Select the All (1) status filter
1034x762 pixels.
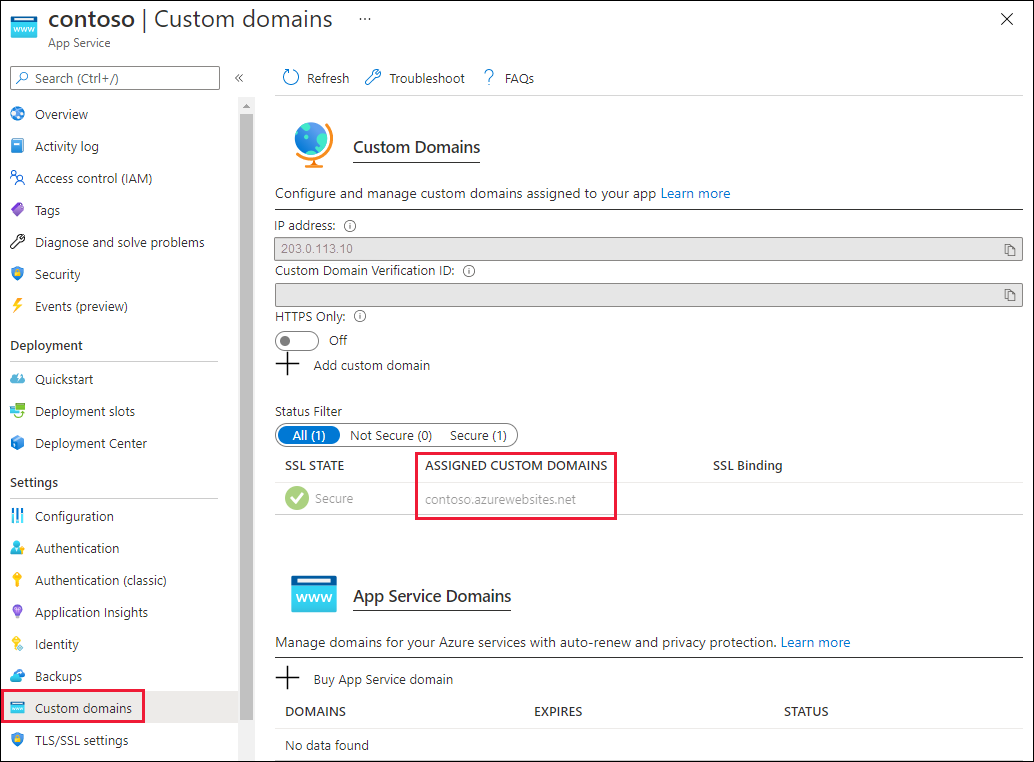click(309, 435)
